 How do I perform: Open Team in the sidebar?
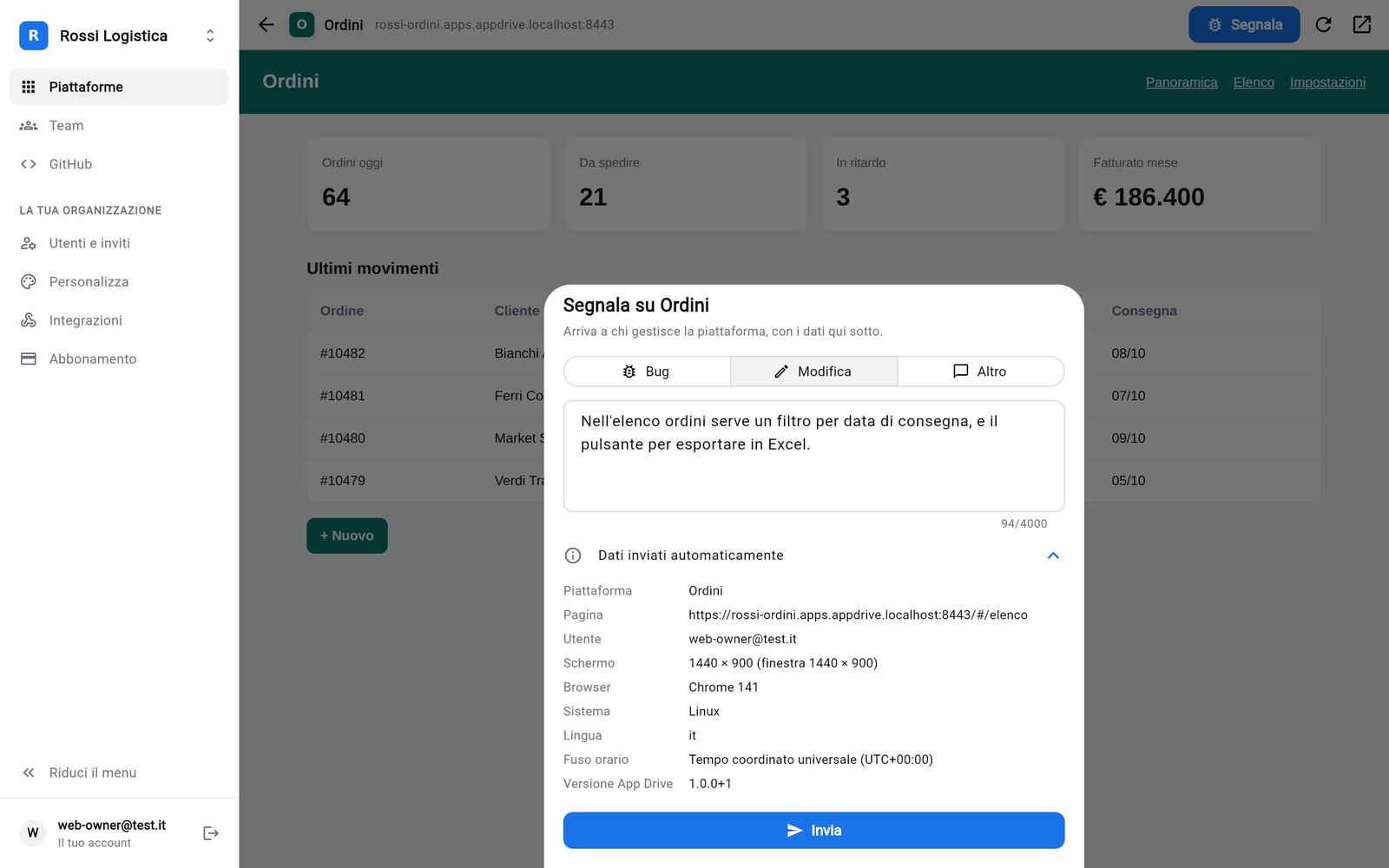[119, 126]
